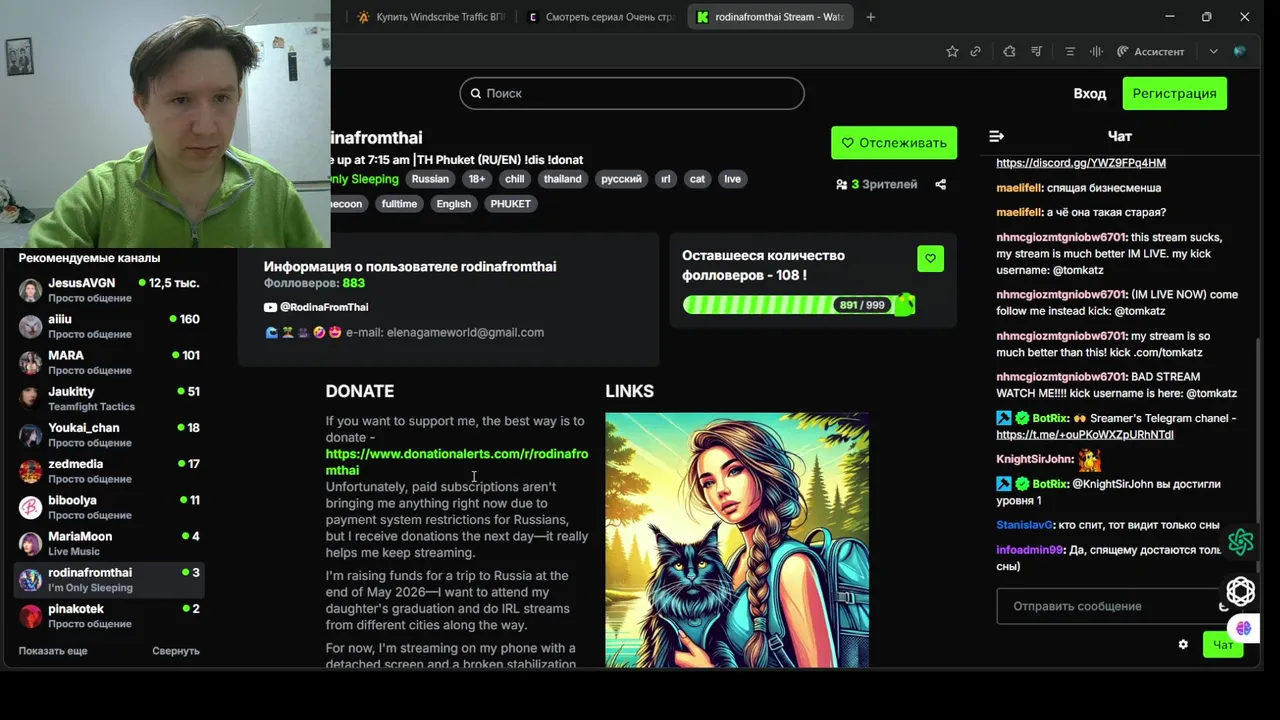This screenshot has width=1280, height=720.
Task: Open the media playlist music icon
Action: tap(1036, 51)
